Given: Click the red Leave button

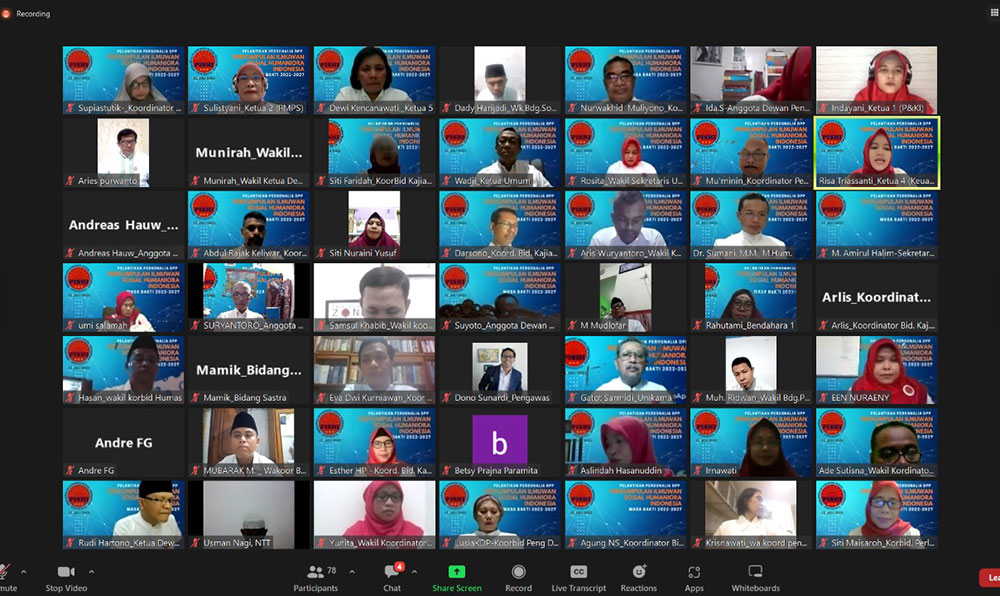Looking at the screenshot, I should (990, 578).
